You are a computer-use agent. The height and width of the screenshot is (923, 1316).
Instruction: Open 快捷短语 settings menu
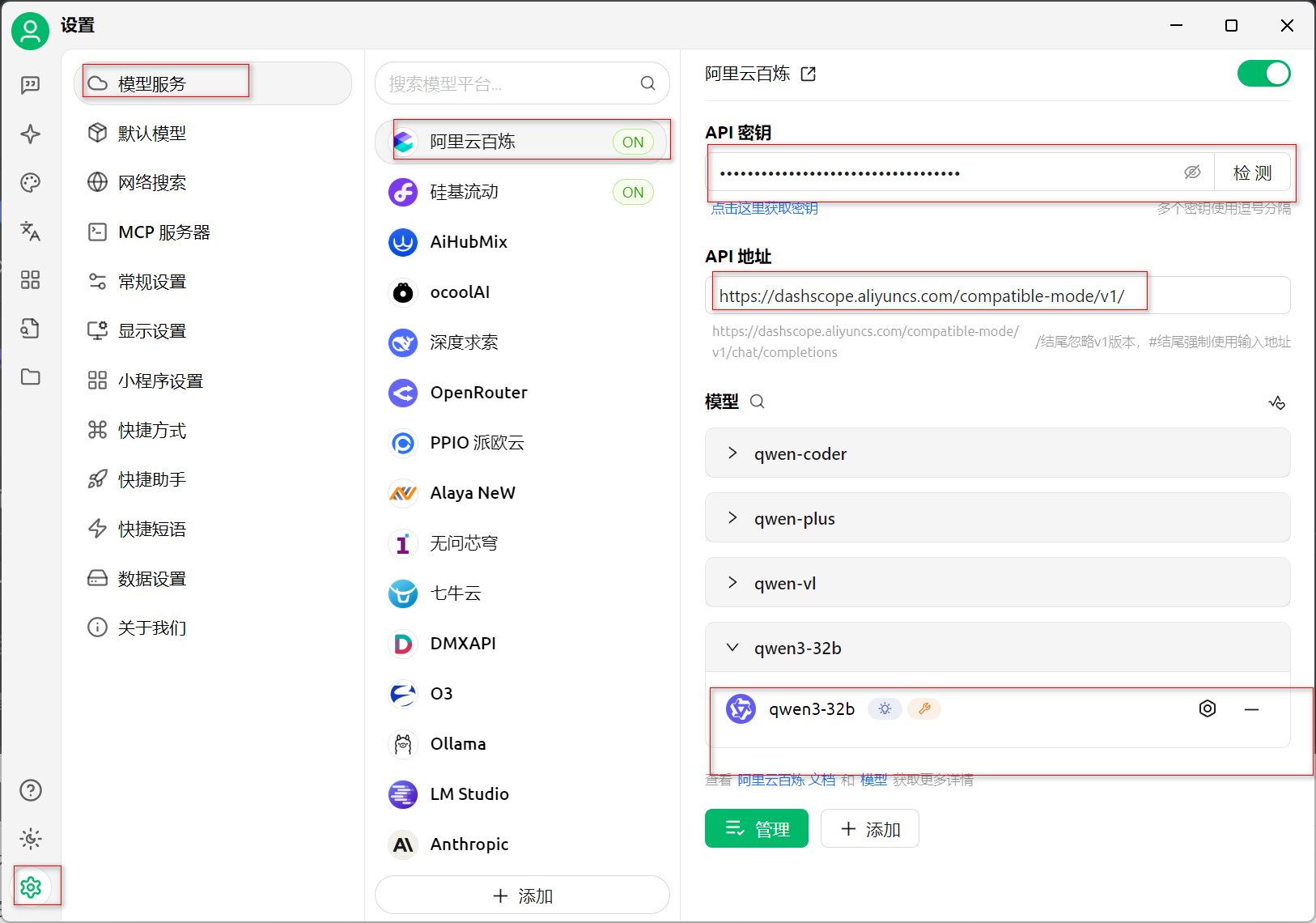click(213, 529)
